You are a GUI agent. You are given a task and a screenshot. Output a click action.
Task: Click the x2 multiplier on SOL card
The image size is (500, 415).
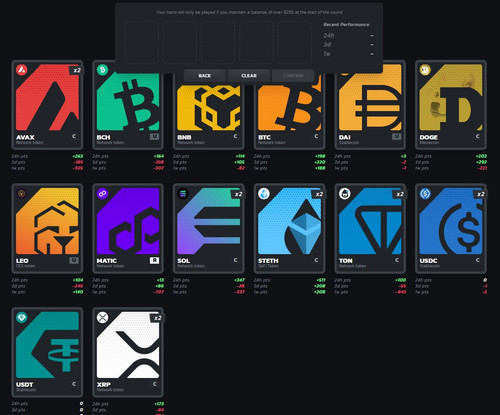238,194
